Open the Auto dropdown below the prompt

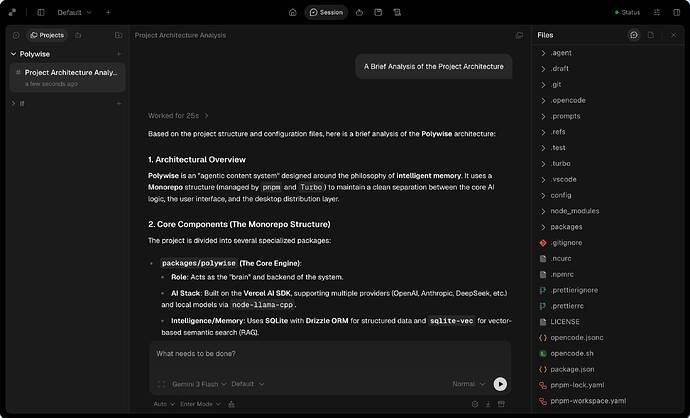coord(164,404)
